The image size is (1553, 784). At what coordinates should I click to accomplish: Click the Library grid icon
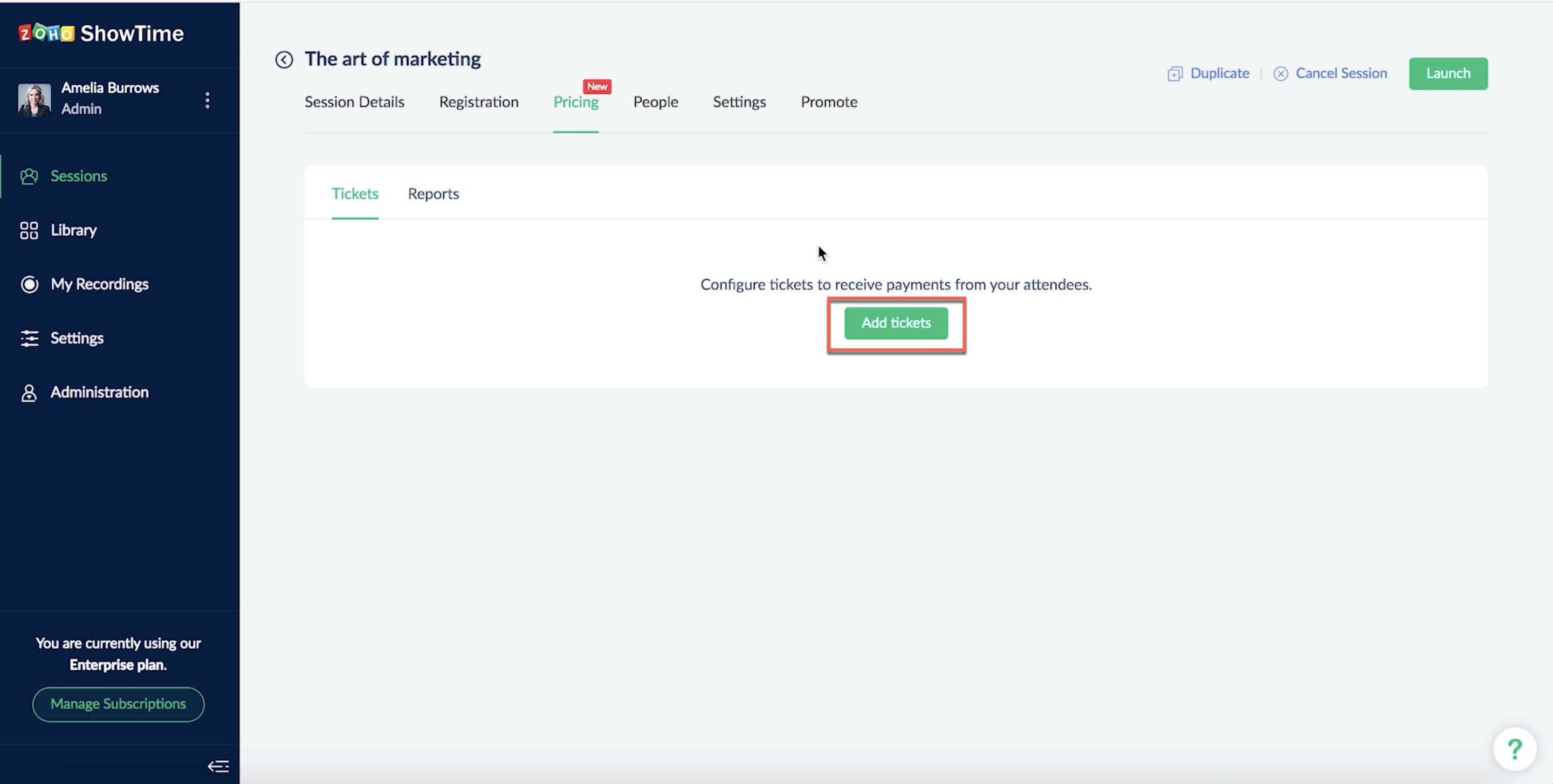click(29, 230)
